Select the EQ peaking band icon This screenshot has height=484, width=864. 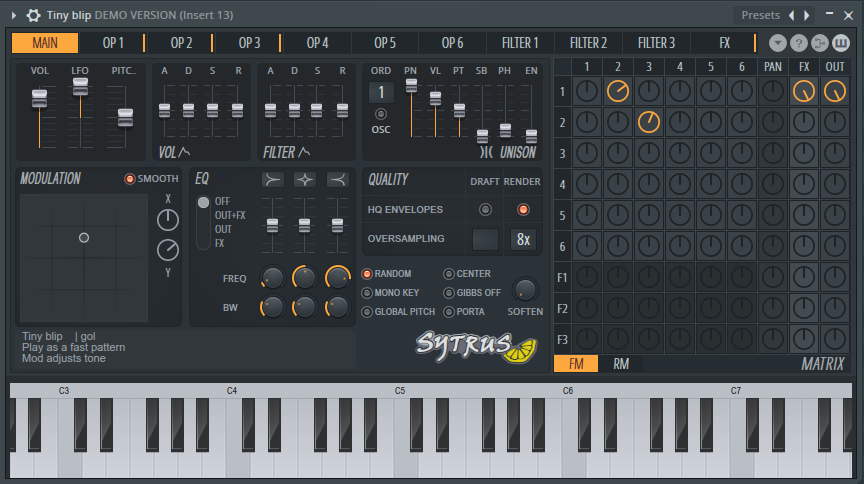(x=305, y=179)
